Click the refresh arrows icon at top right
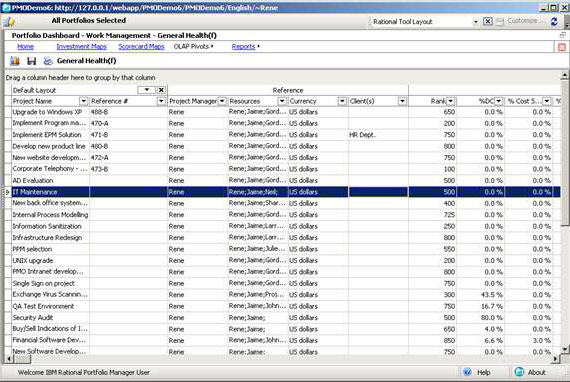This screenshot has width=570, height=382. (554, 21)
